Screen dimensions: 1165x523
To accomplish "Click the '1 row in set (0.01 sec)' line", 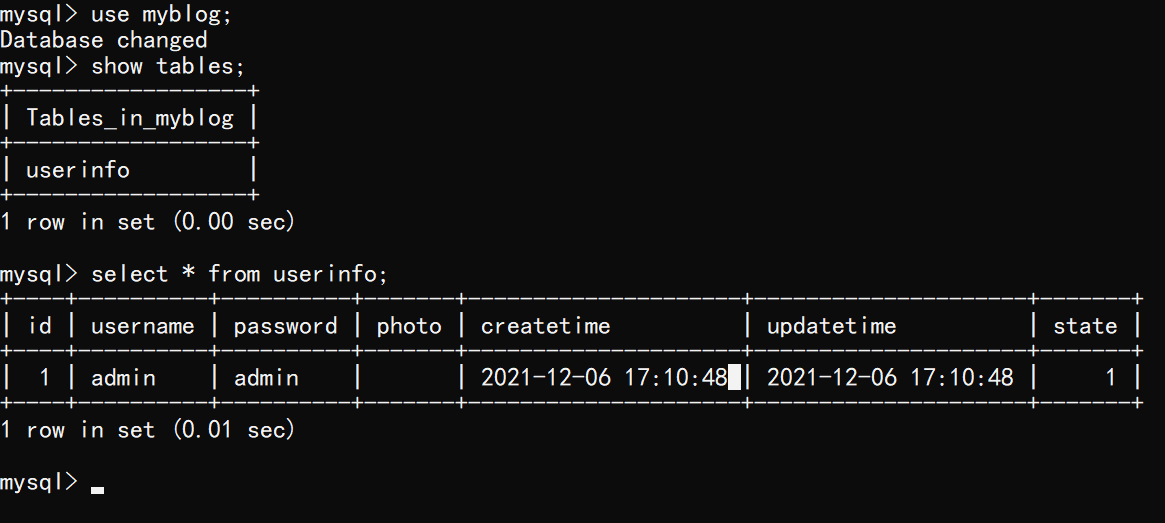I will (148, 430).
